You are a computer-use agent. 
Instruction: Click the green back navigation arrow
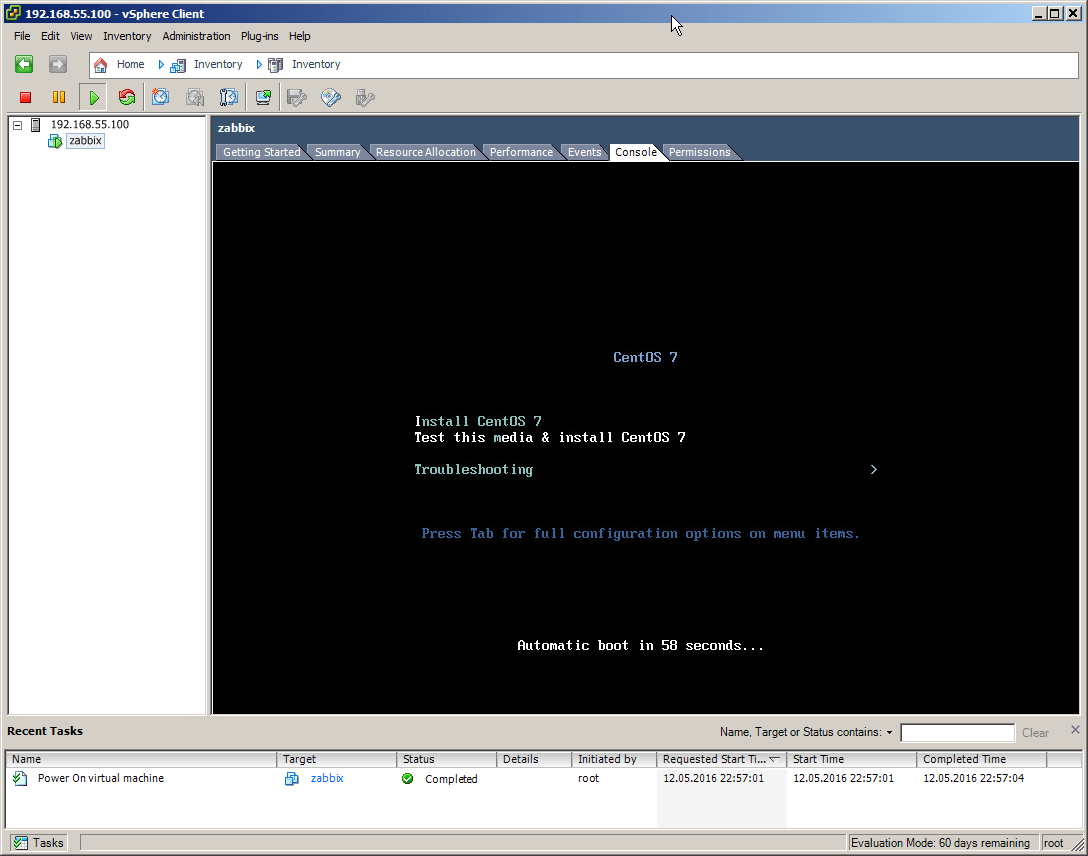pos(24,64)
